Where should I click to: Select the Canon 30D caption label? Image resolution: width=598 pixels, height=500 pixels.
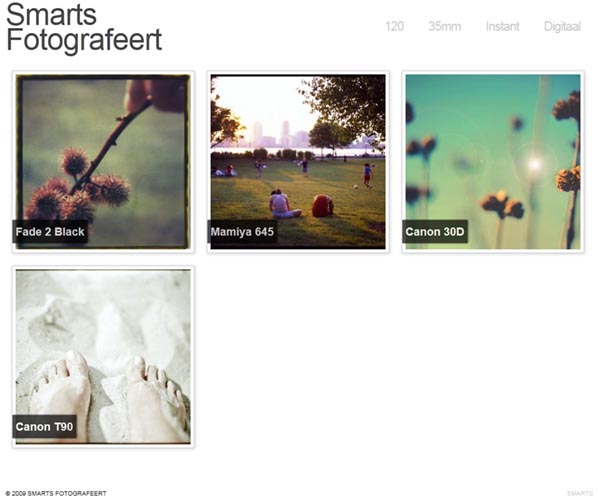(435, 232)
